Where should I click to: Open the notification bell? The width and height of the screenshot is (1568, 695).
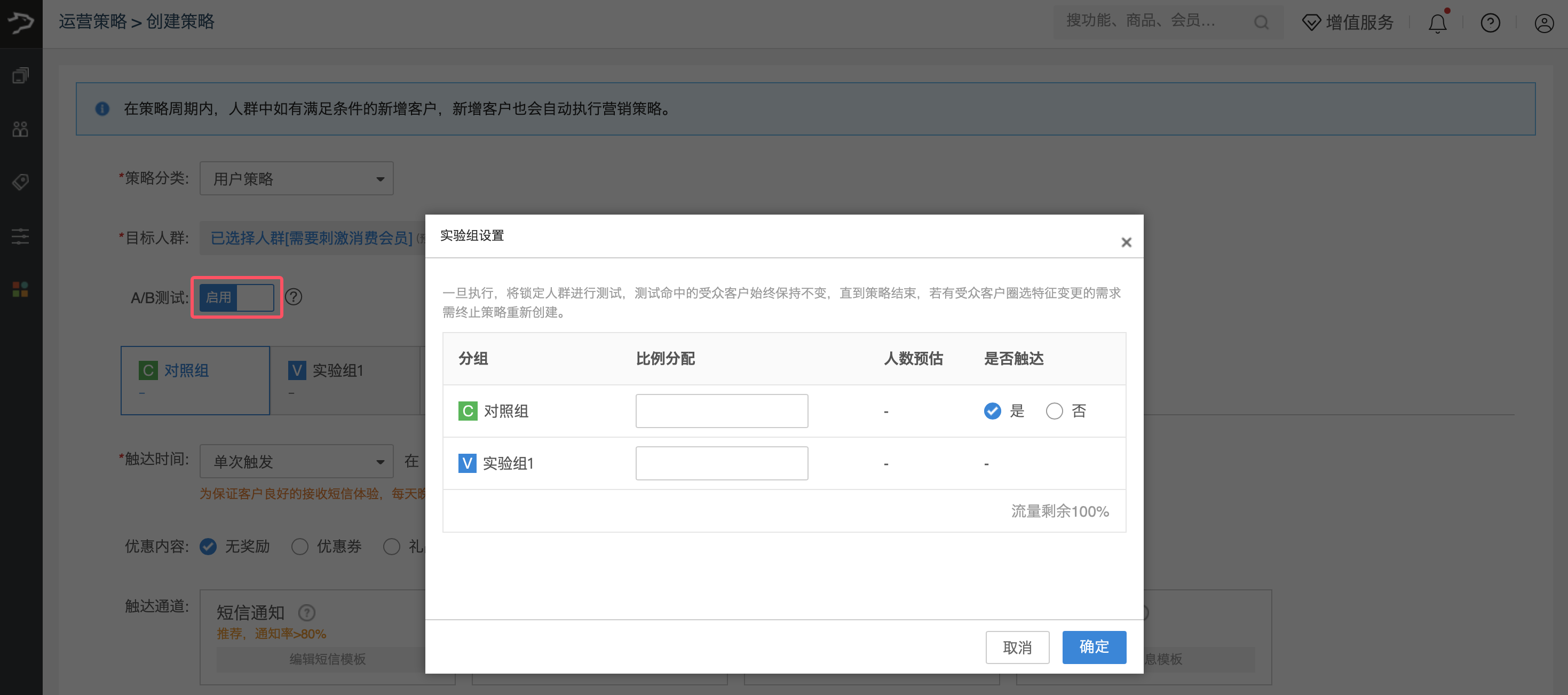[x=1437, y=23]
